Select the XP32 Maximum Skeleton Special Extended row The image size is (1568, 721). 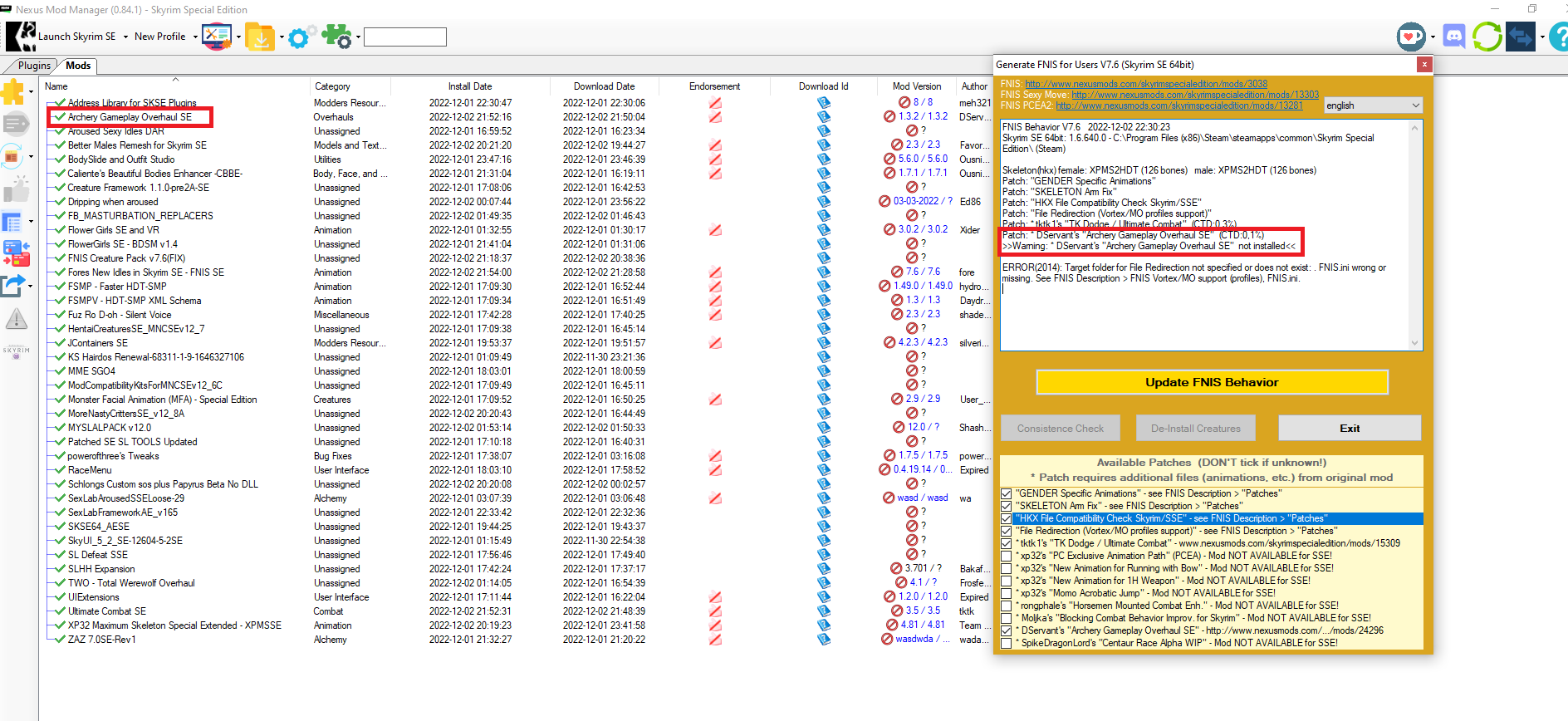[x=174, y=625]
